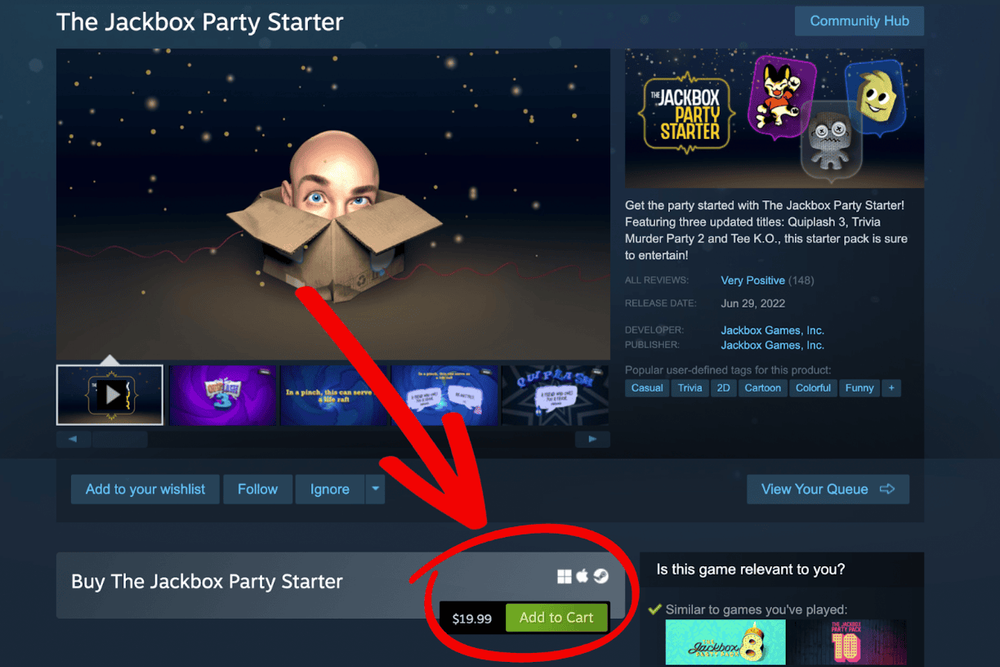This screenshot has width=1000, height=667.
Task: Add to your wishlist
Action: [x=145, y=489]
